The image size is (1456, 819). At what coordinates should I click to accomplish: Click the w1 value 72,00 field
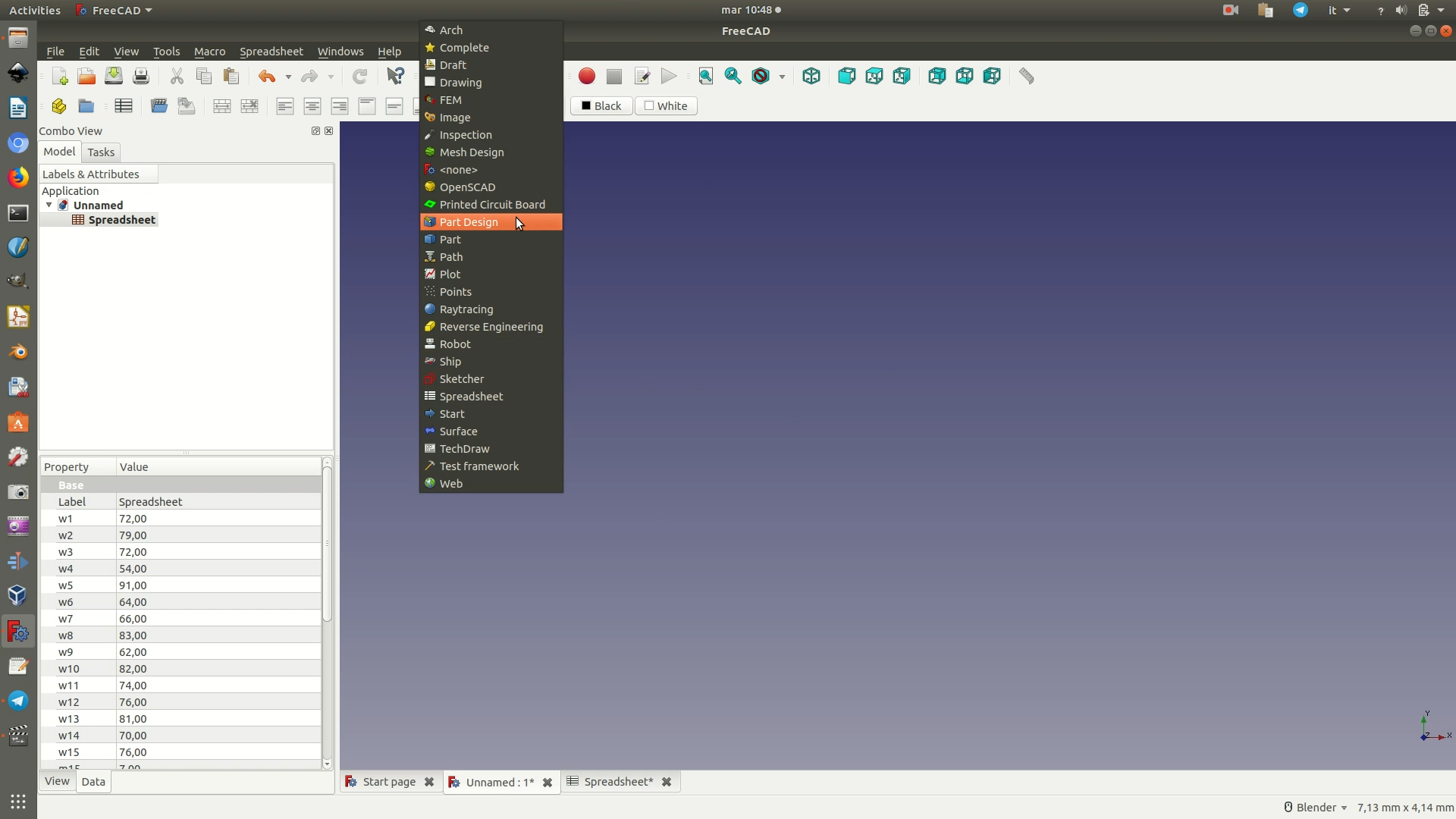coord(218,519)
